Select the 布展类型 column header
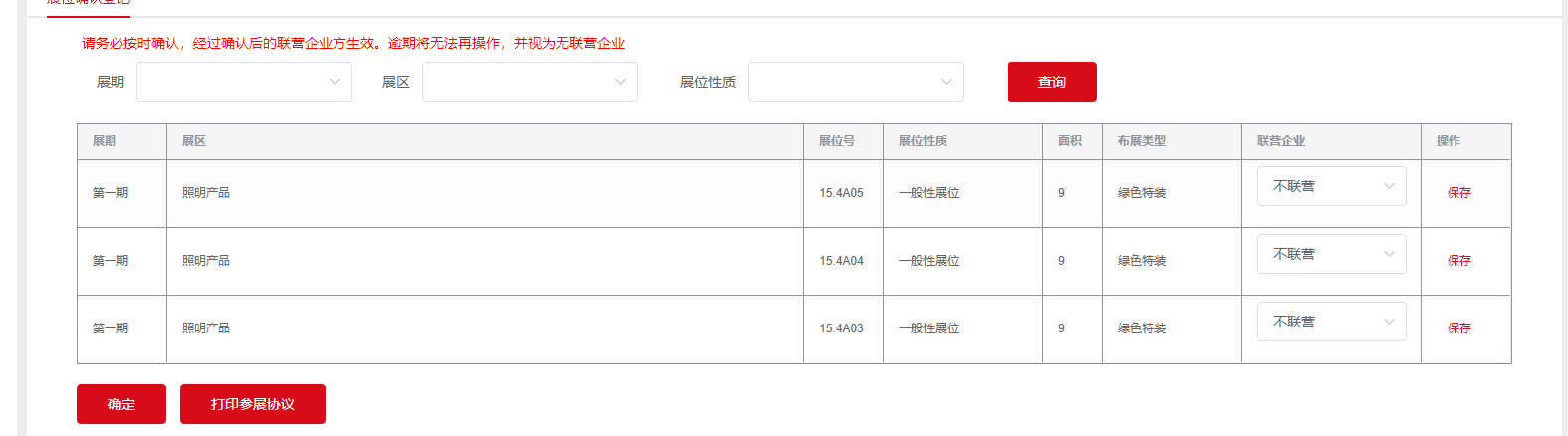1568x436 pixels. [1142, 141]
